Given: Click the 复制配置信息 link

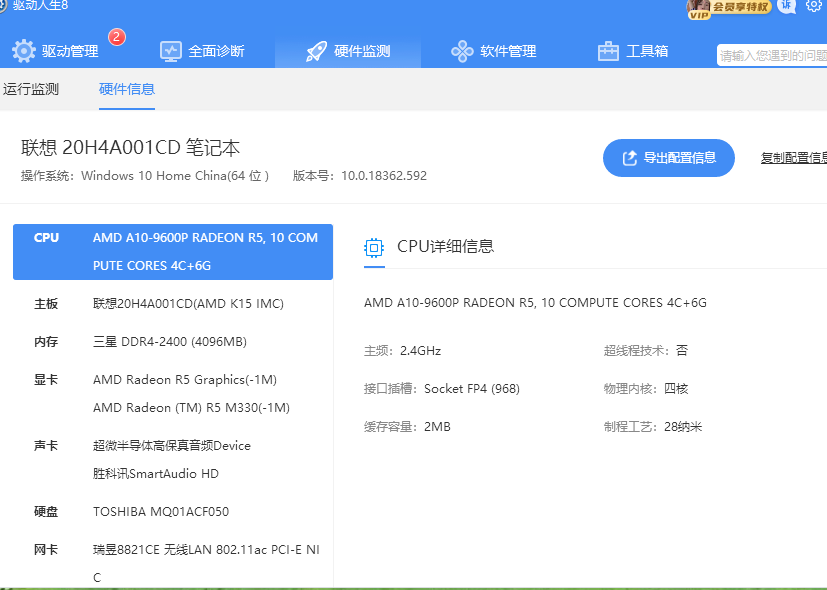Looking at the screenshot, I should pos(794,158).
